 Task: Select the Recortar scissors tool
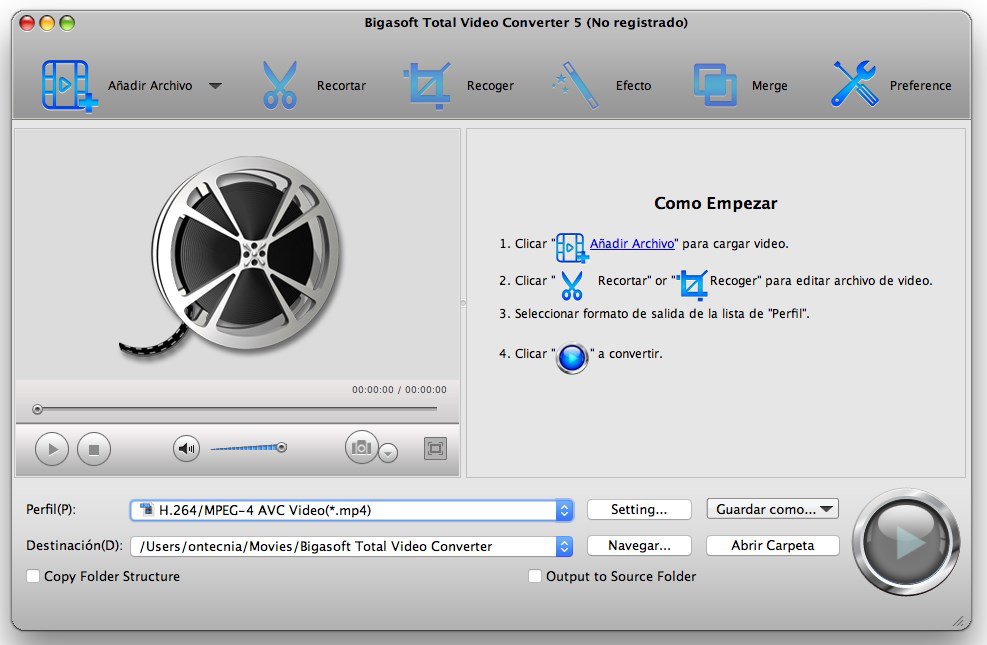(279, 85)
